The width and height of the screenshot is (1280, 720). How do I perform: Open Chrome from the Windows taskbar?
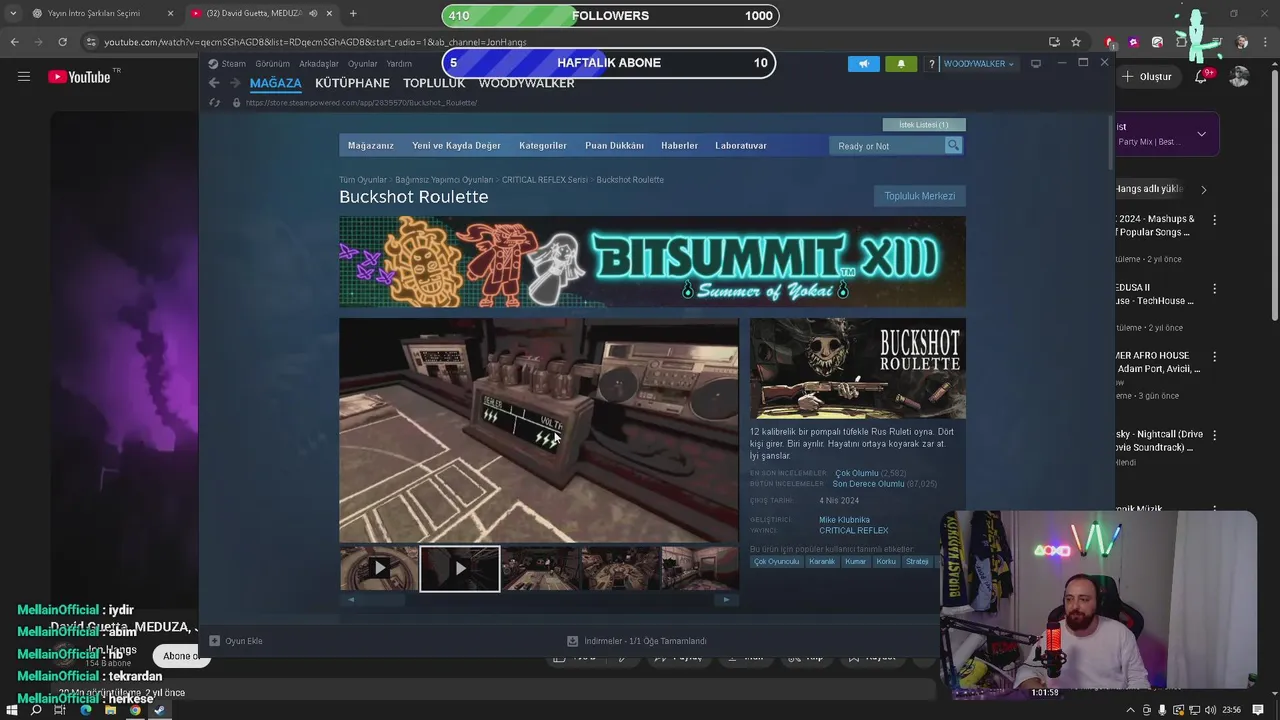(135, 710)
